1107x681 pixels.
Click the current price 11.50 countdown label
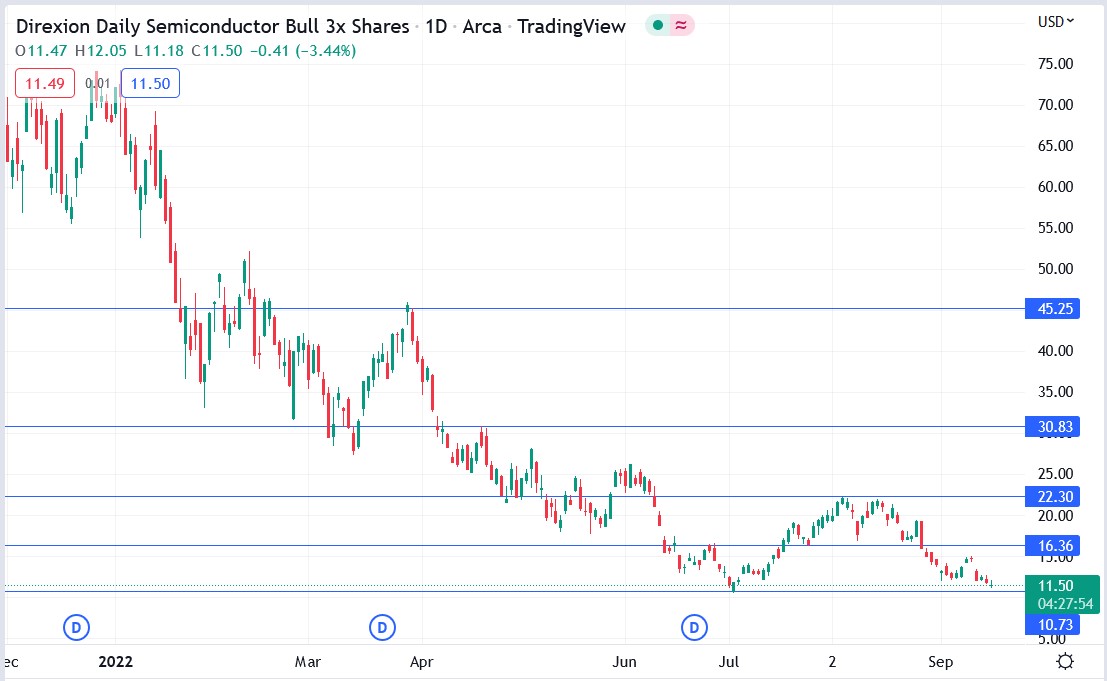[x=1062, y=594]
